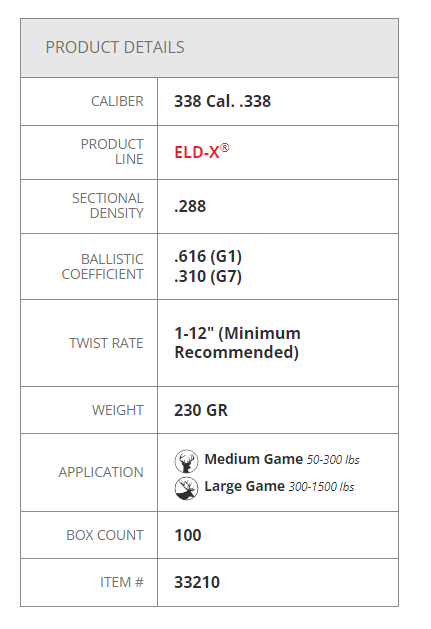This screenshot has width=431, height=629.
Task: Click the TWIST RATE label
Action: (106, 343)
